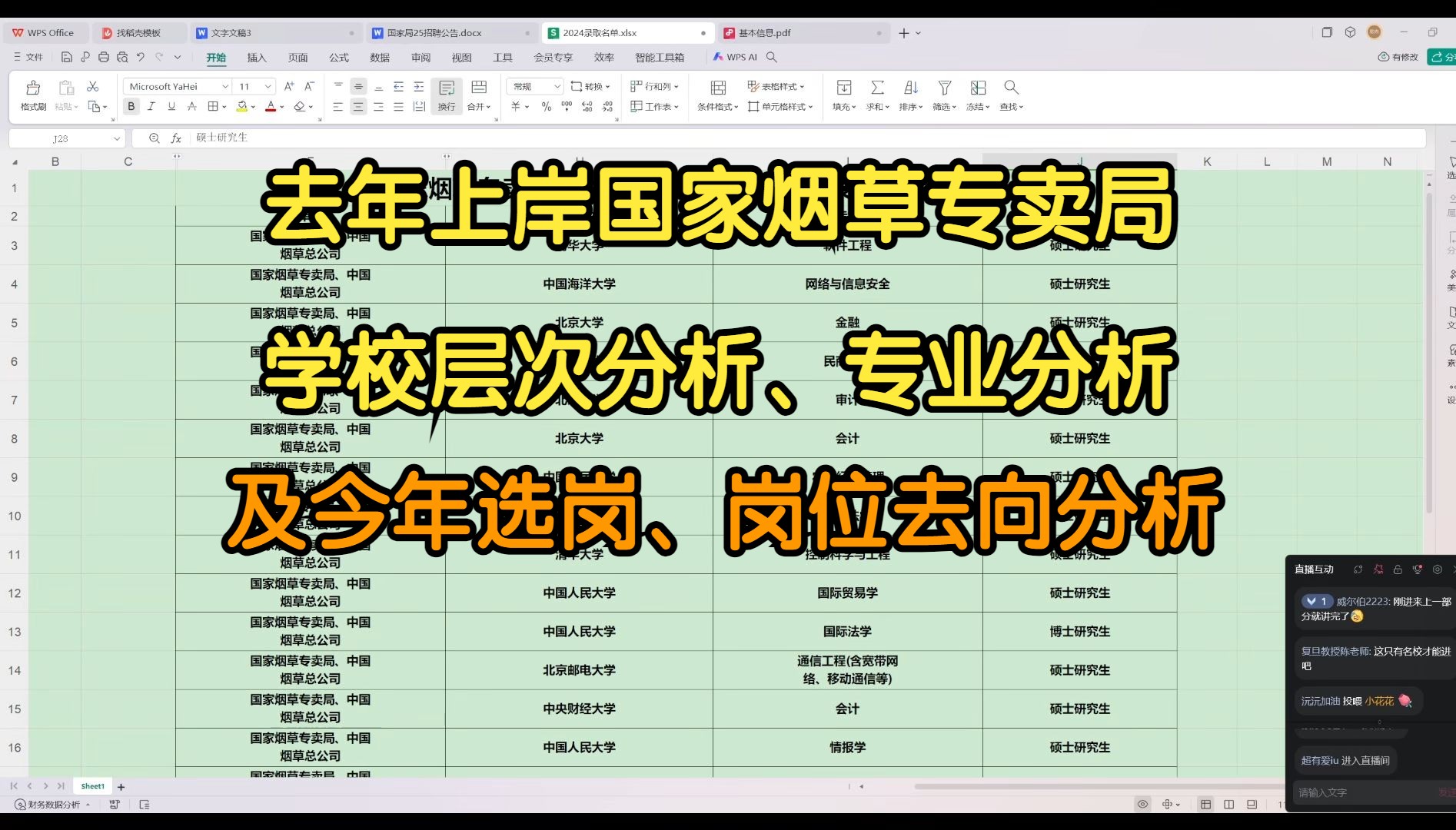Image resolution: width=1456 pixels, height=830 pixels.
Task: Click the green Share button
Action: click(1442, 57)
